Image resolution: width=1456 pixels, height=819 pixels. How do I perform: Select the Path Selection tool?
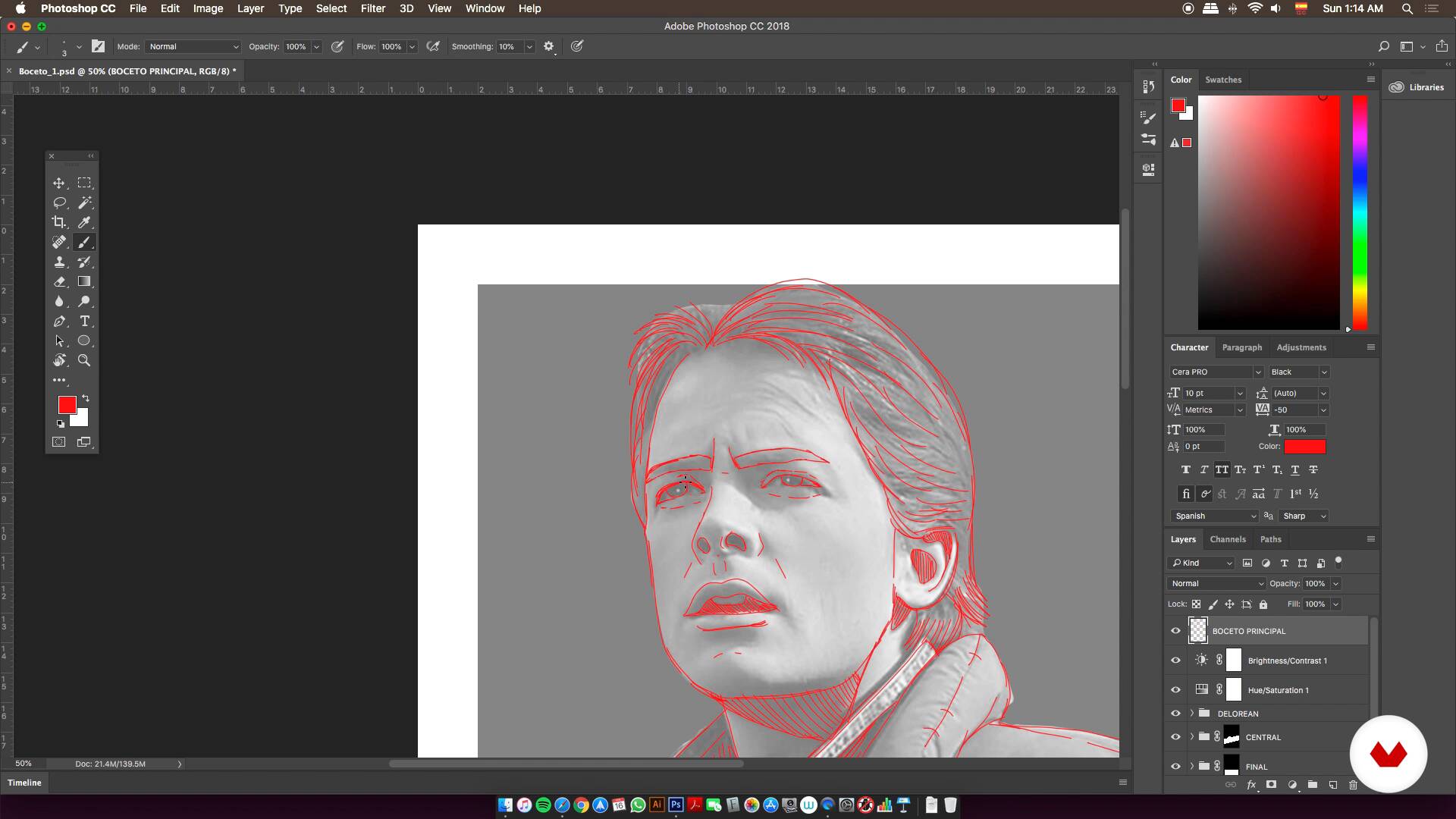58,340
